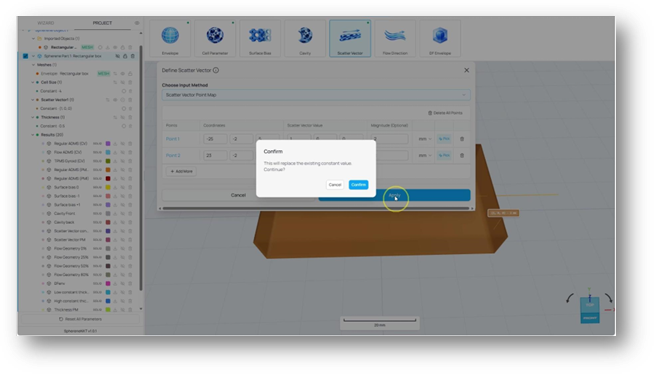Image resolution: width=654 pixels, height=374 pixels.
Task: Confirm replacing the existing constant value
Action: (358, 185)
